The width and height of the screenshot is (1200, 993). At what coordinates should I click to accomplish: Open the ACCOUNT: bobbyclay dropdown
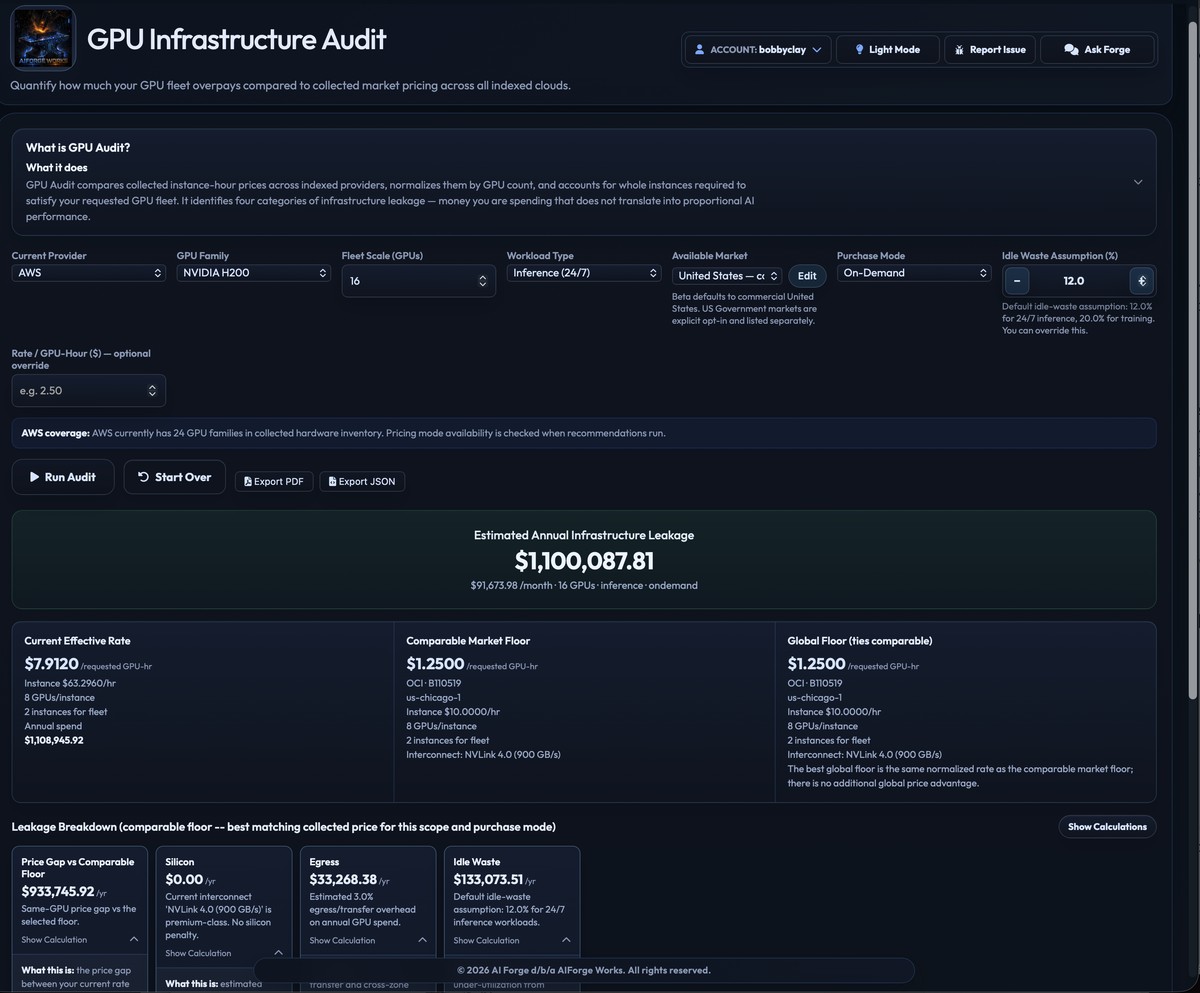[758, 49]
